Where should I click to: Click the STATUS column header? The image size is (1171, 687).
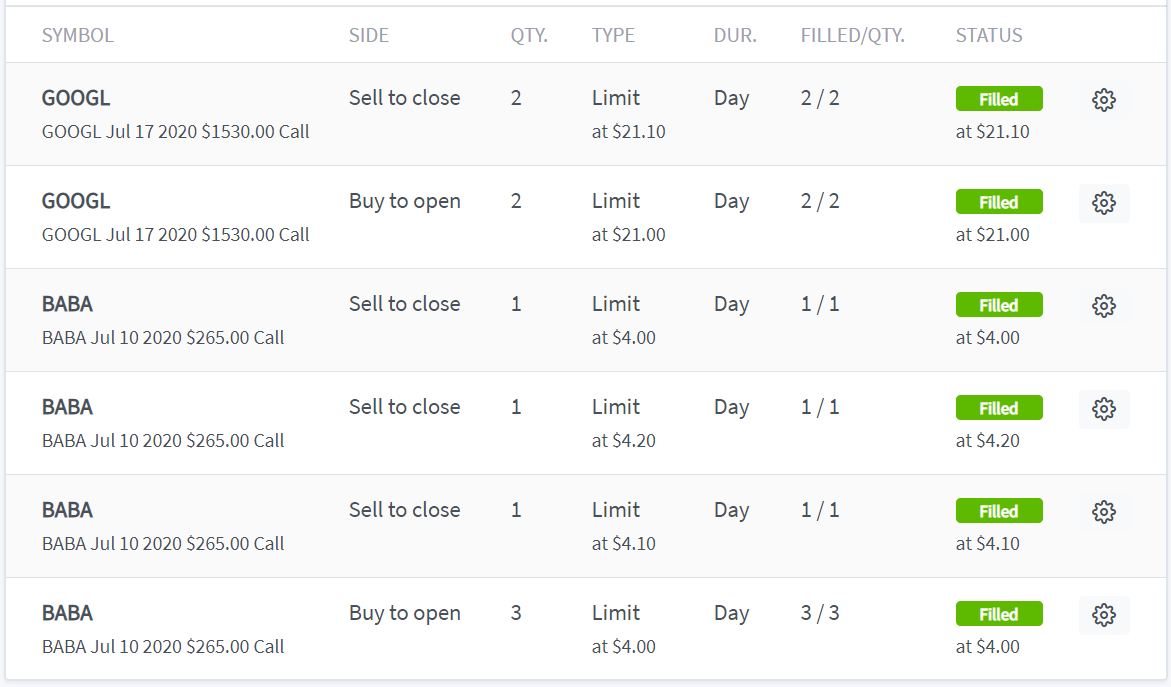click(989, 35)
